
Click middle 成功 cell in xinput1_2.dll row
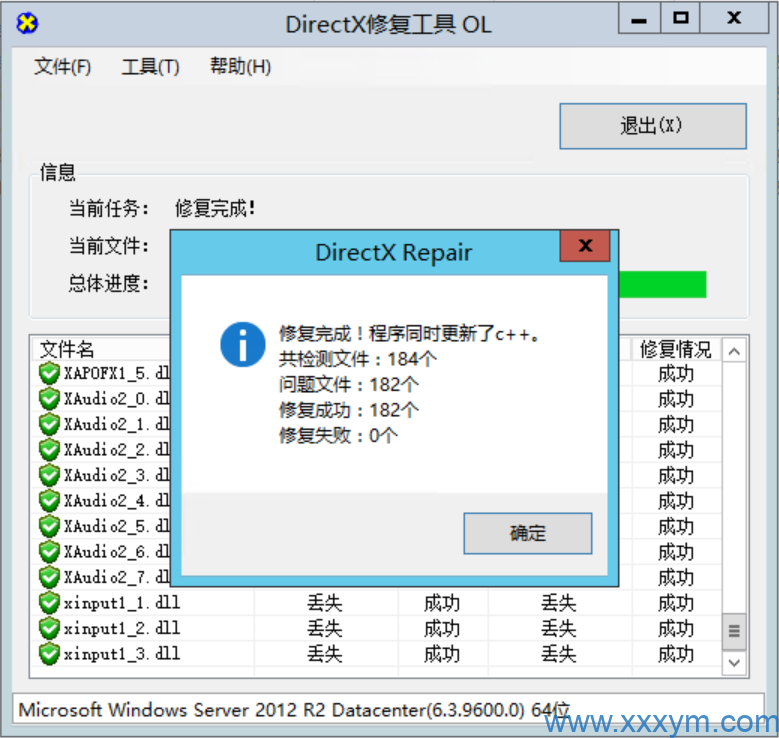(x=442, y=629)
